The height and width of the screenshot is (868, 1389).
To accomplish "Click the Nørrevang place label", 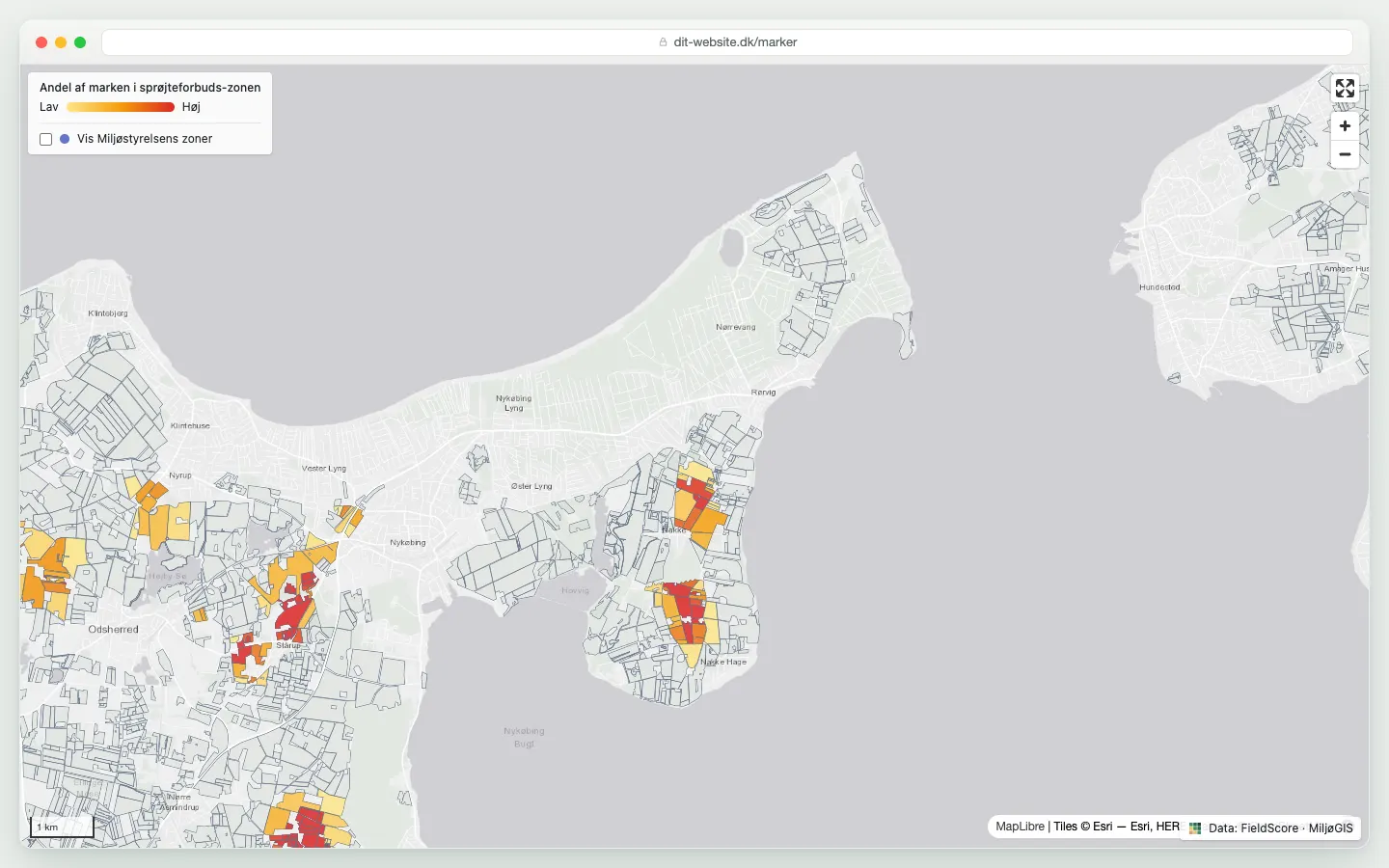I will [x=736, y=327].
